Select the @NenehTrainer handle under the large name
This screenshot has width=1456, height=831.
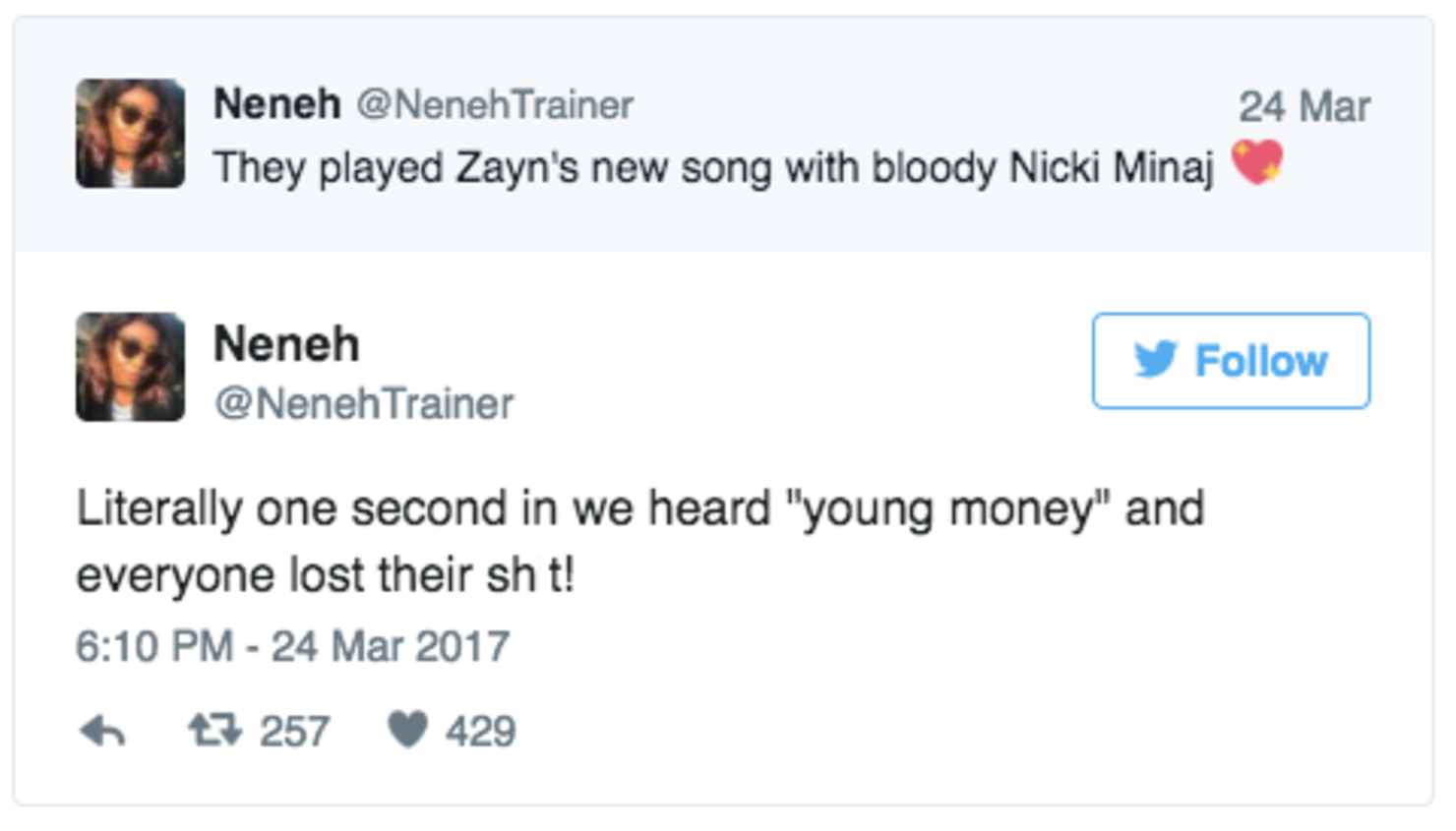[364, 403]
